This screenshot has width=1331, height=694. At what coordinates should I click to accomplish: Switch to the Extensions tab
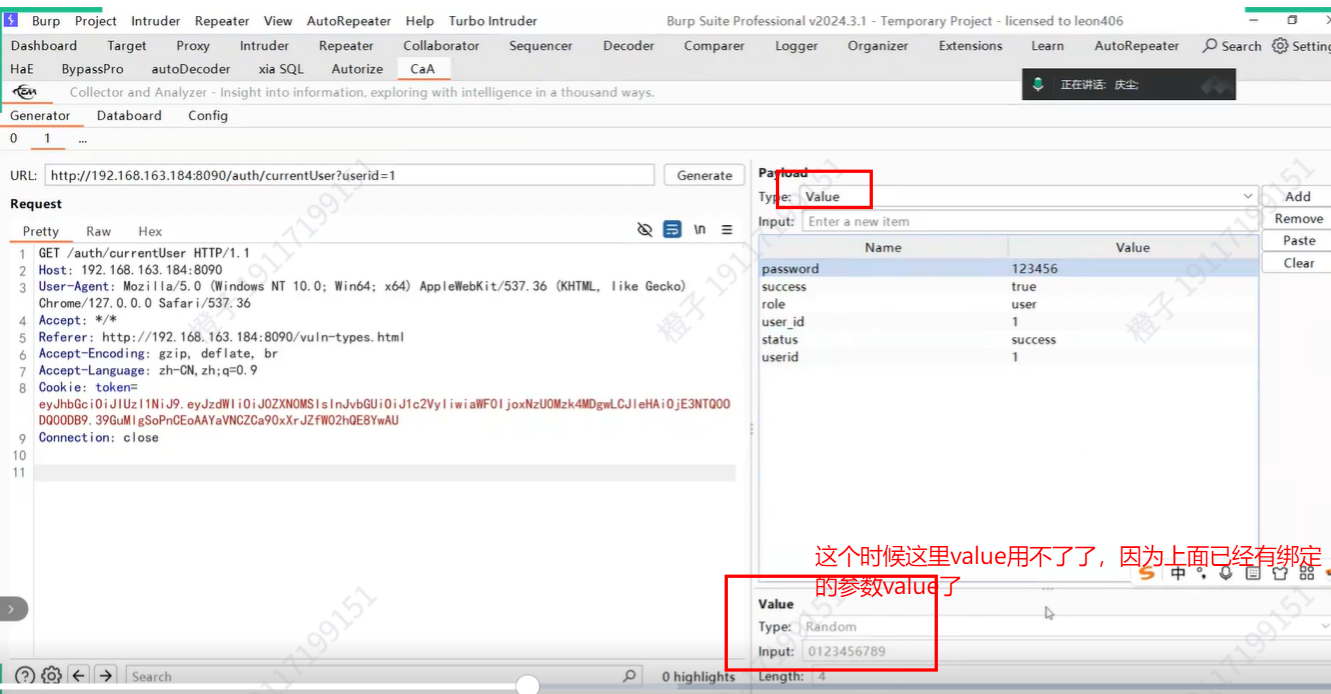970,46
